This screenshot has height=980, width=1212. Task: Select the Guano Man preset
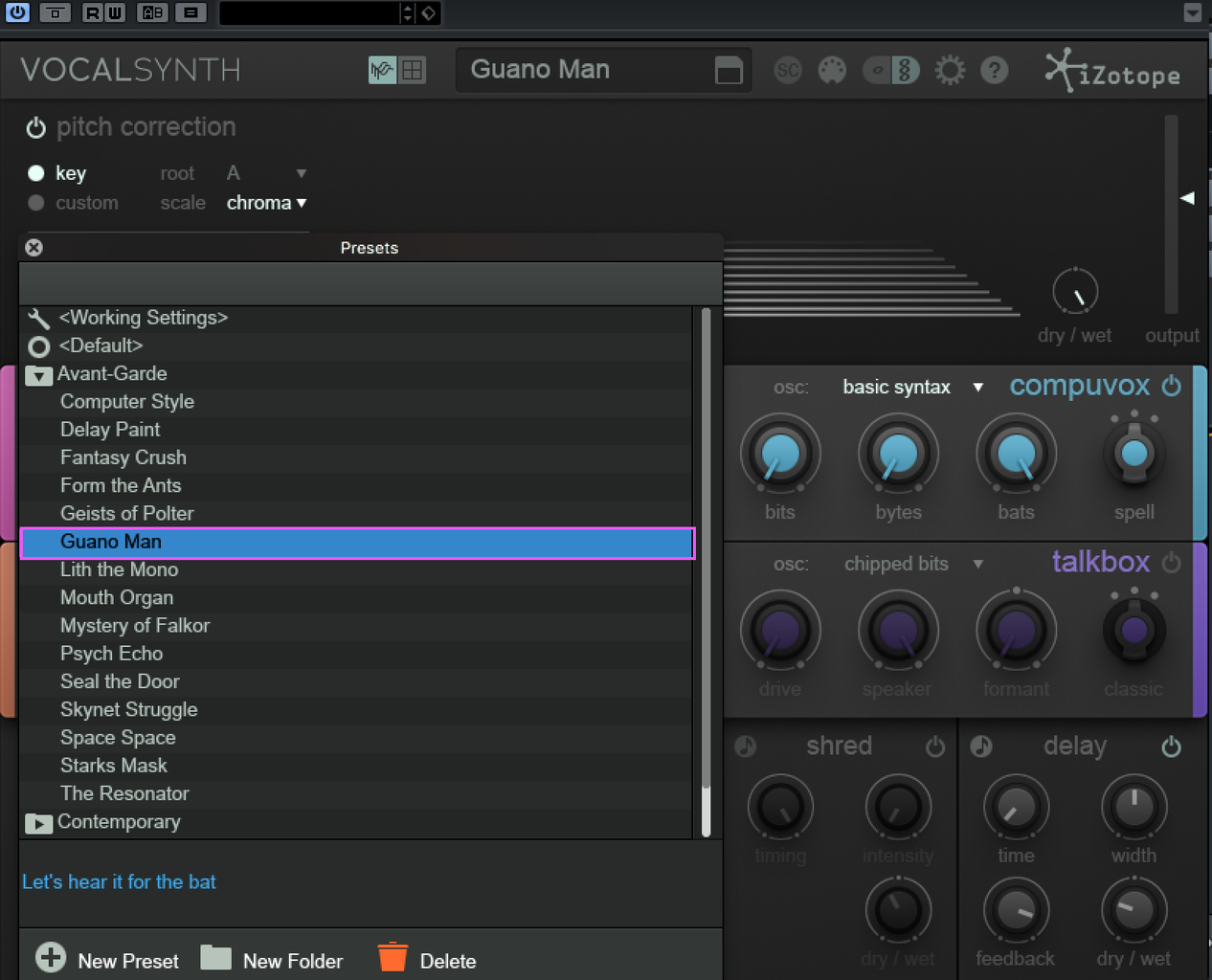(x=357, y=543)
